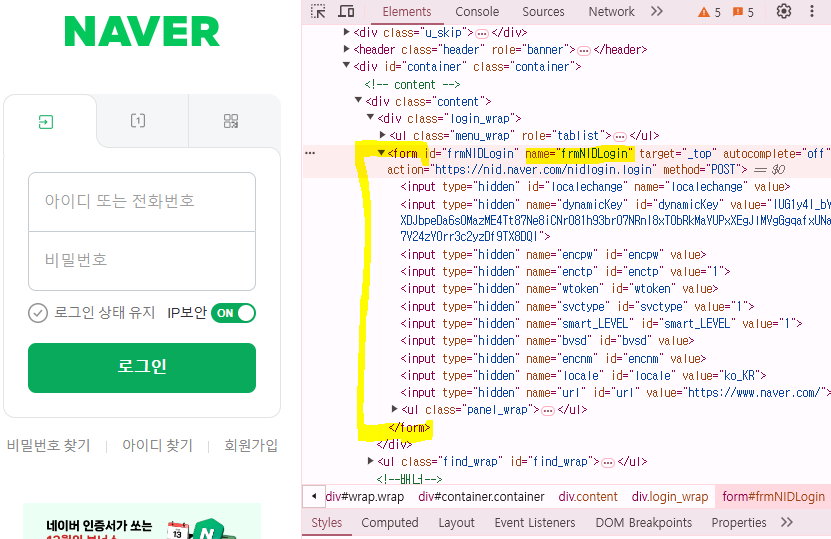Screen dimensions: 831x539
Task: Select the hidden input named wtoken
Action: (x=559, y=289)
